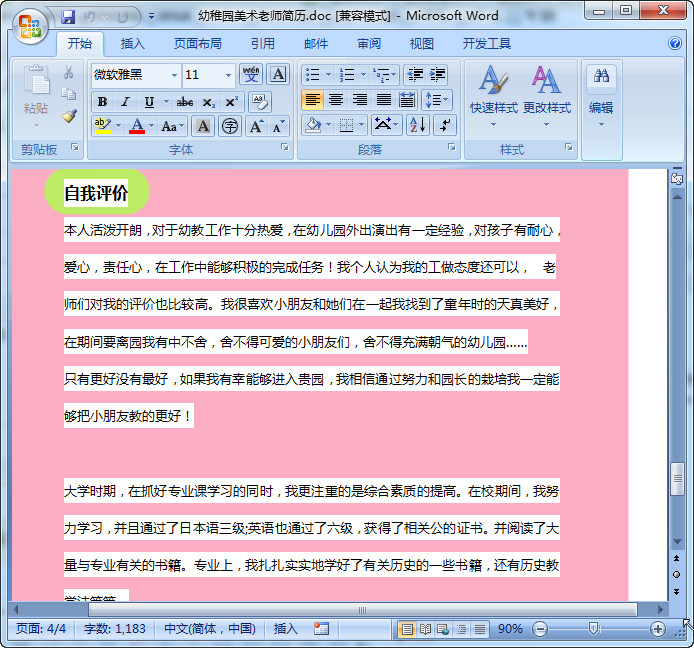Viewport: 694px width, 648px height.
Task: Open font size dropdown showing 11
Action: click(228, 75)
